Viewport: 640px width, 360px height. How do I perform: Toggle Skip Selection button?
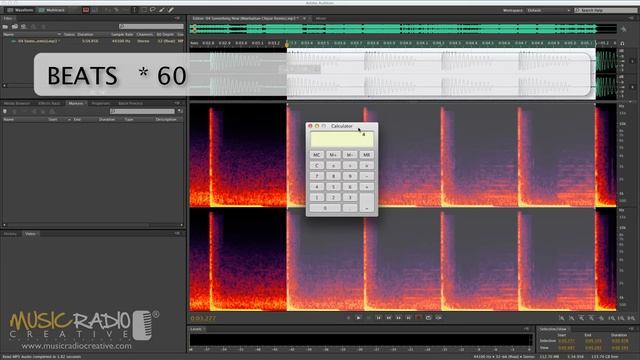tap(438, 318)
